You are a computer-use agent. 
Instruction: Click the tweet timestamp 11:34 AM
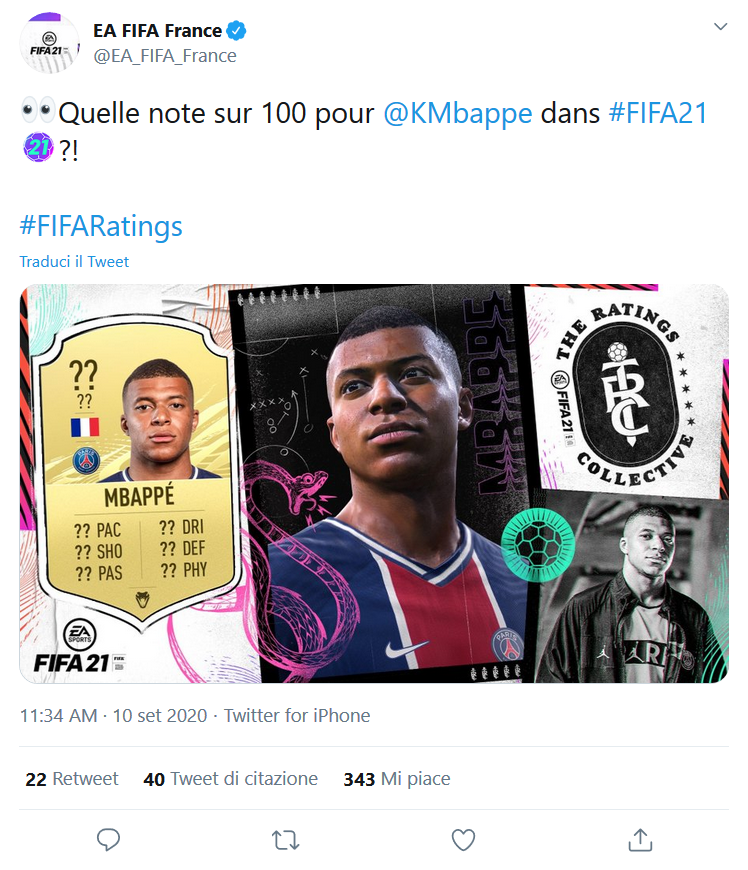[58, 715]
